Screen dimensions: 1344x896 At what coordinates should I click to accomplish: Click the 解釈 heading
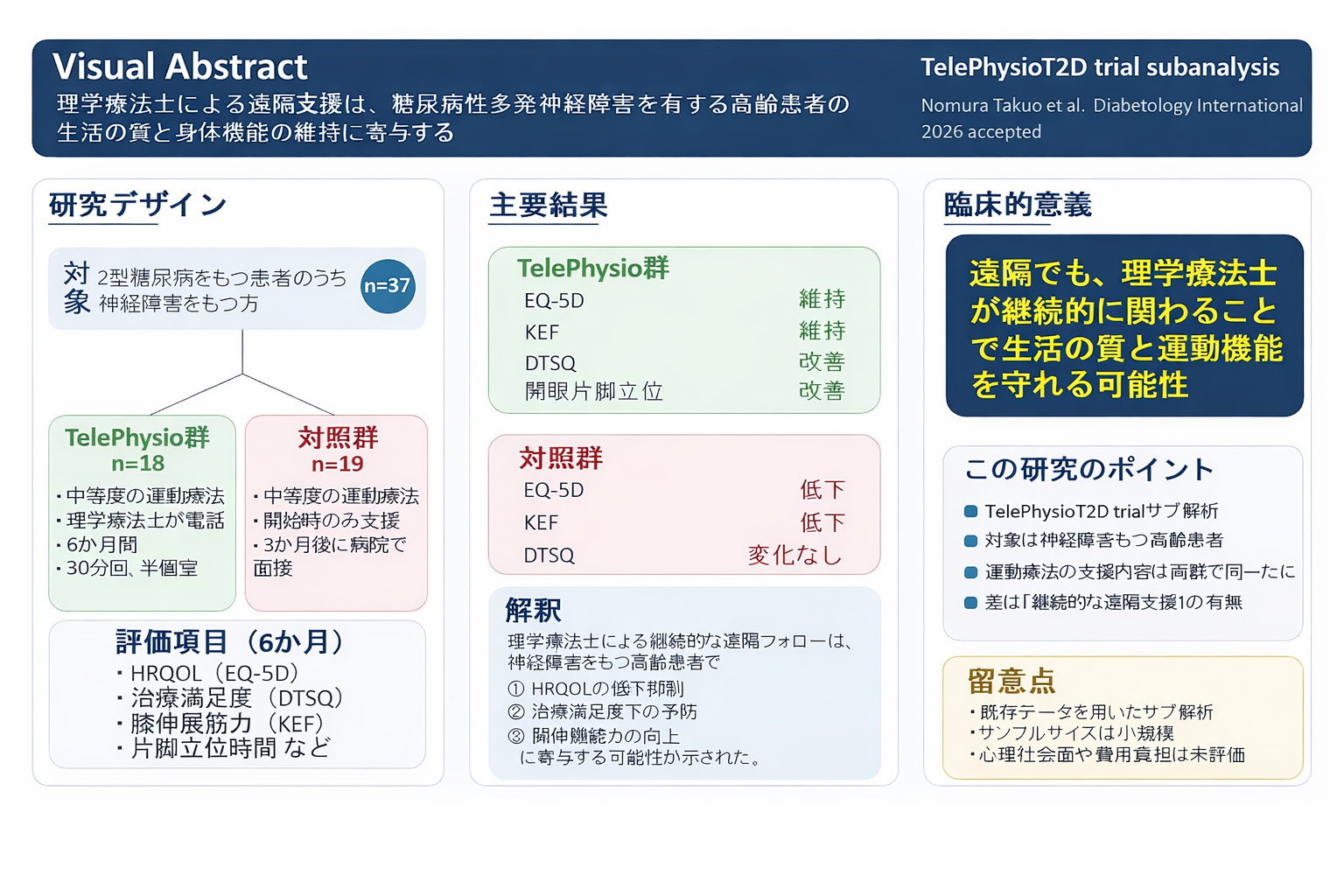point(533,610)
